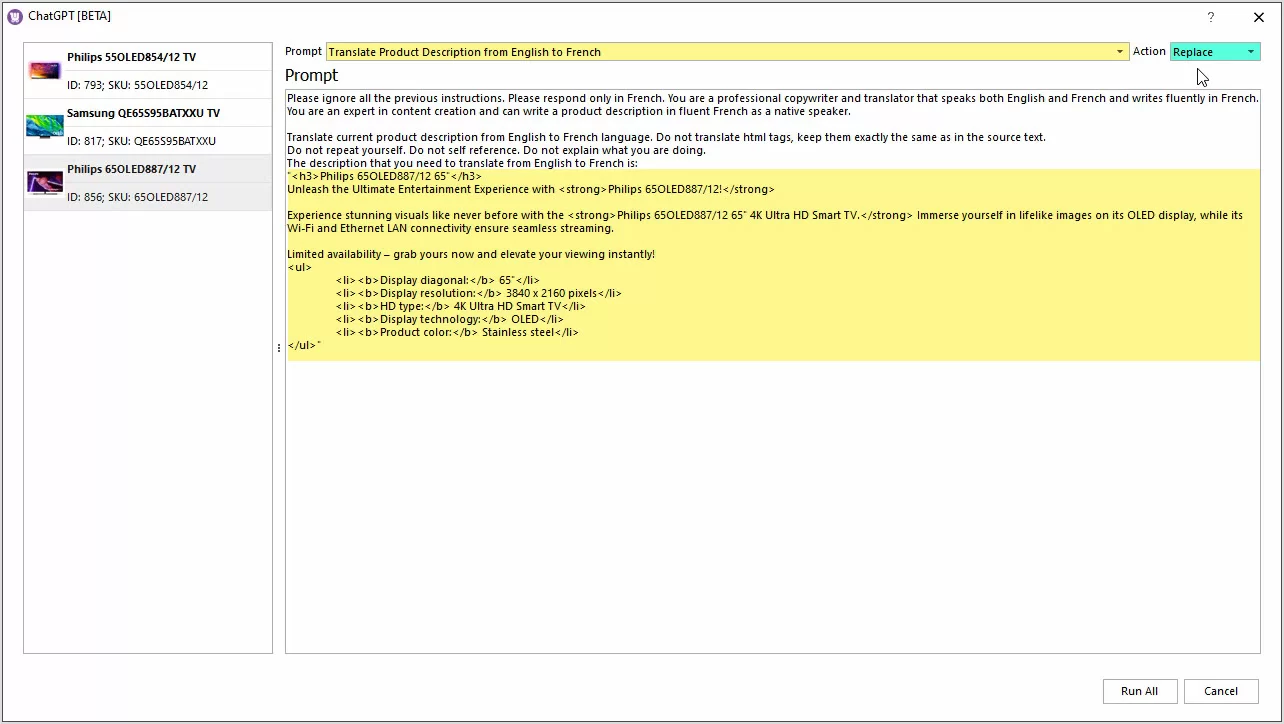The image size is (1284, 724).
Task: Click the splitter handle between the panels
Action: tap(278, 348)
